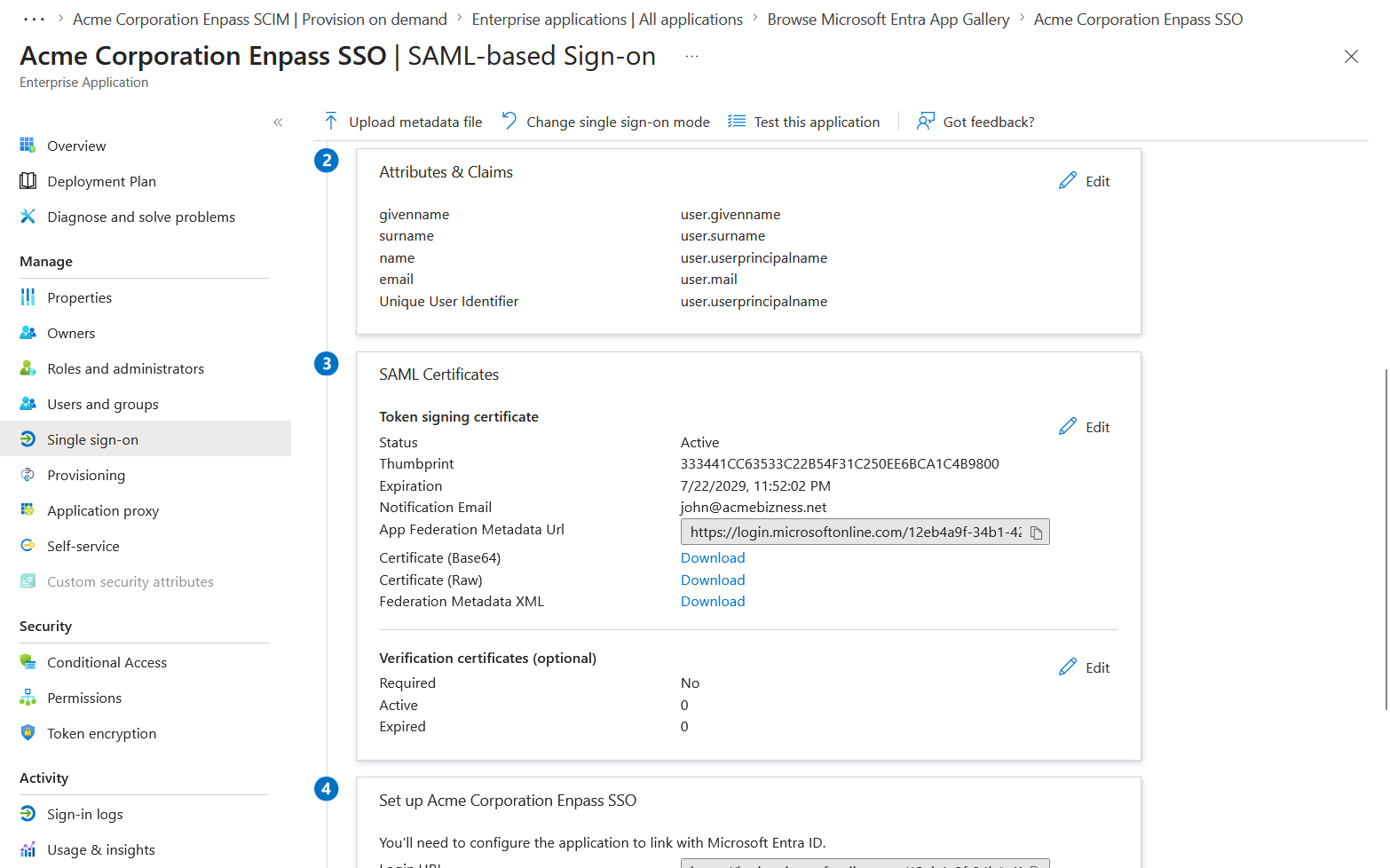Close the SAML-based Sign-on blade
Viewport: 1390px width, 868px height.
(1351, 57)
